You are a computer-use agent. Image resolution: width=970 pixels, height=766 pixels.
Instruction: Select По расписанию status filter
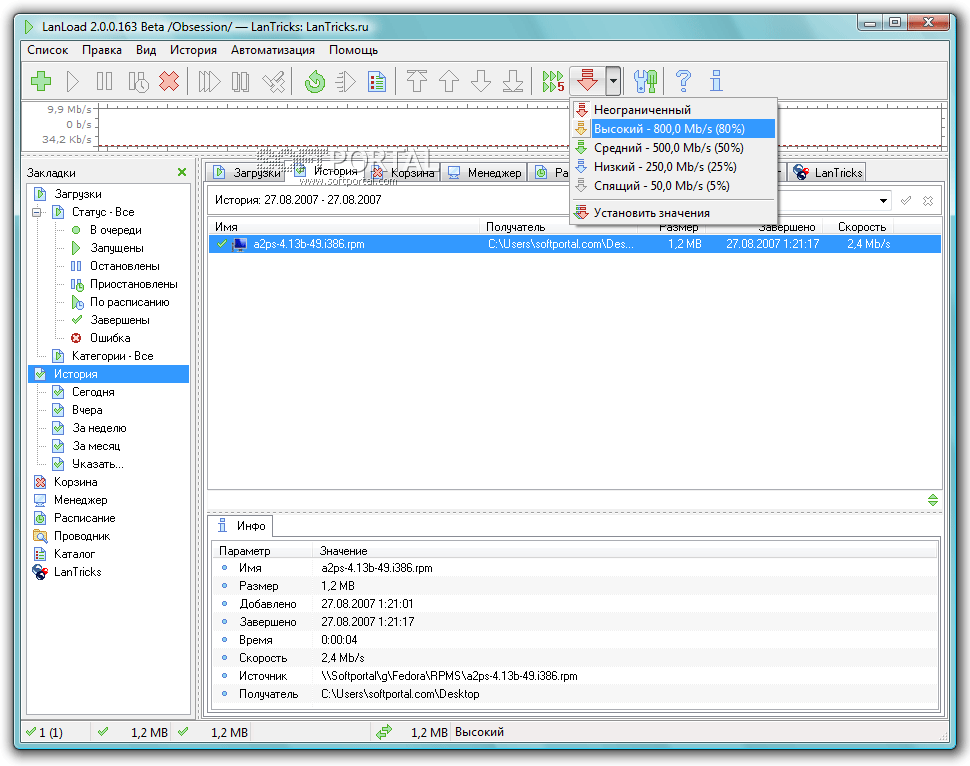tap(129, 302)
